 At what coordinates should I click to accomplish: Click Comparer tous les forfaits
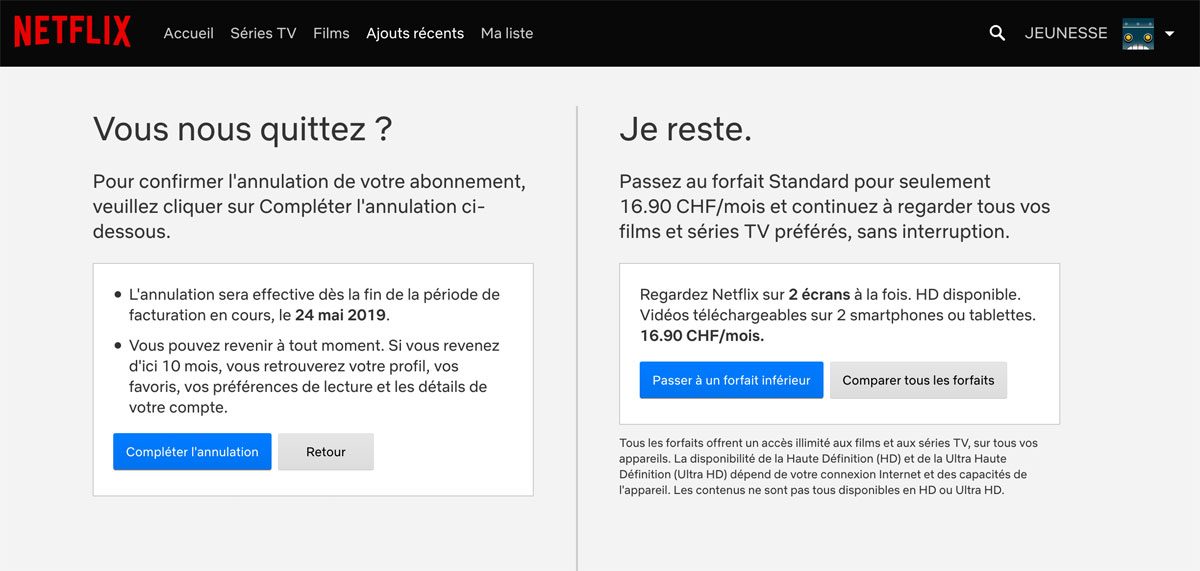918,380
